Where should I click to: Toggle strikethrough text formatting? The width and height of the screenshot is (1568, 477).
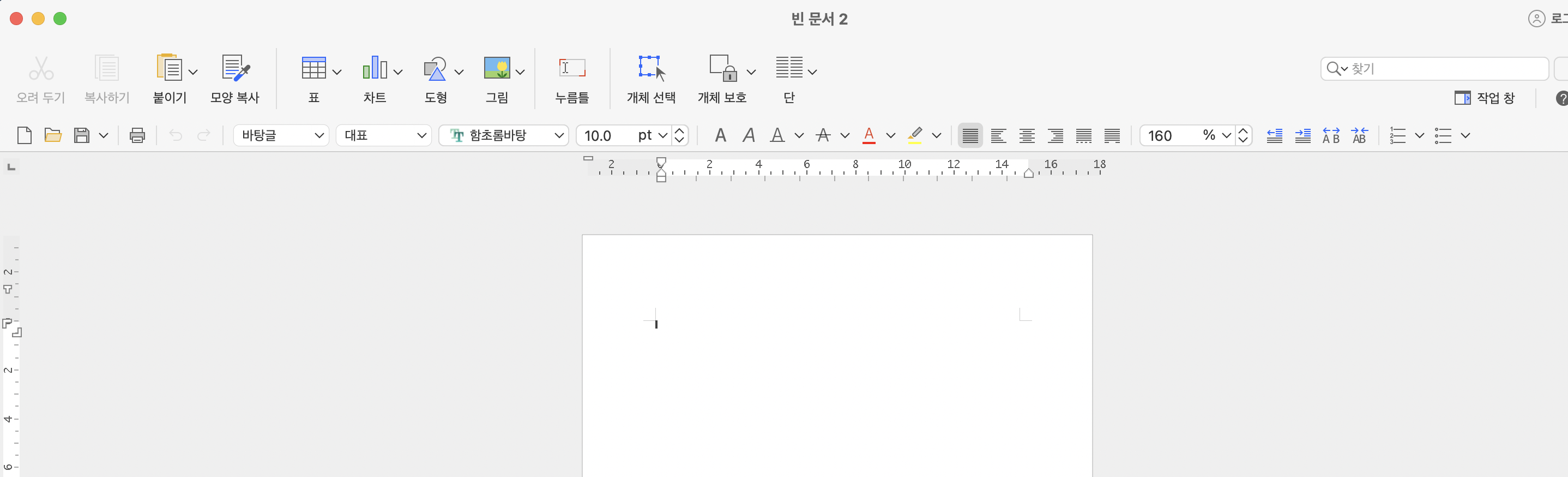(823, 135)
